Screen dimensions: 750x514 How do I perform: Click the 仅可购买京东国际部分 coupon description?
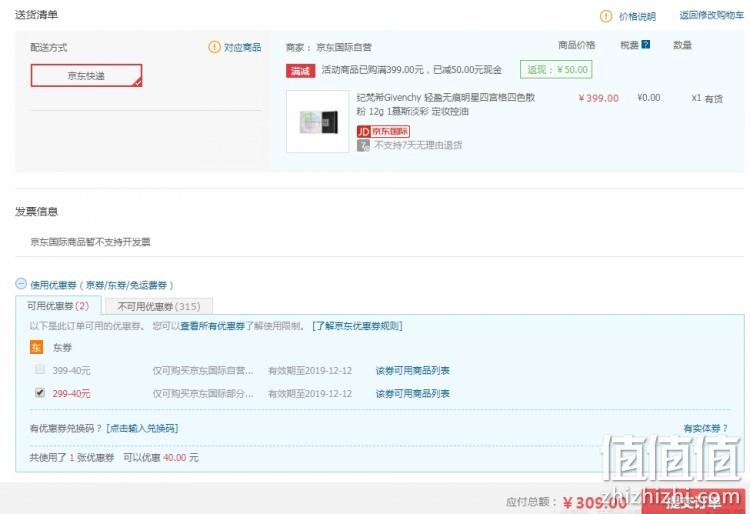tap(203, 394)
